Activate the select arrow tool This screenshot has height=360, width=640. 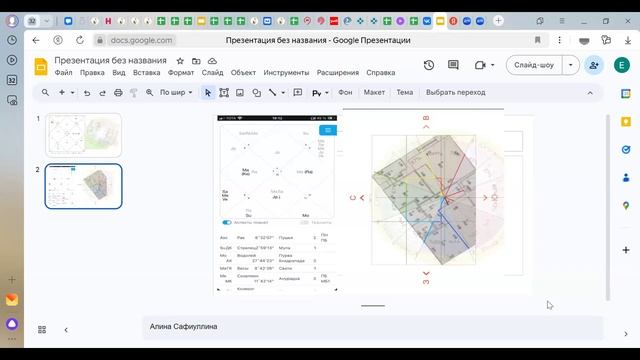[208, 93]
